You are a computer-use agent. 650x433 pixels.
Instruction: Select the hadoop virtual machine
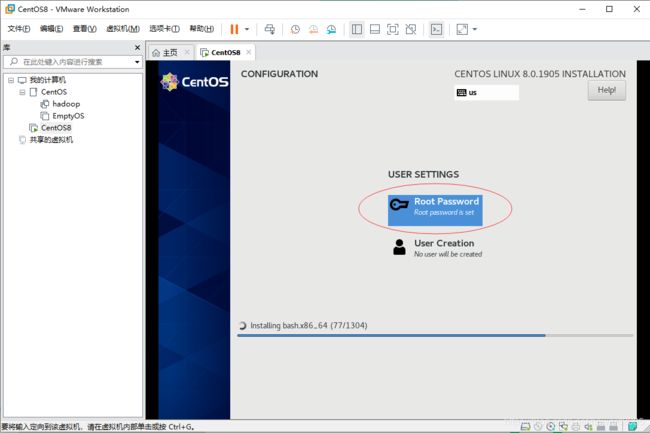coord(66,104)
